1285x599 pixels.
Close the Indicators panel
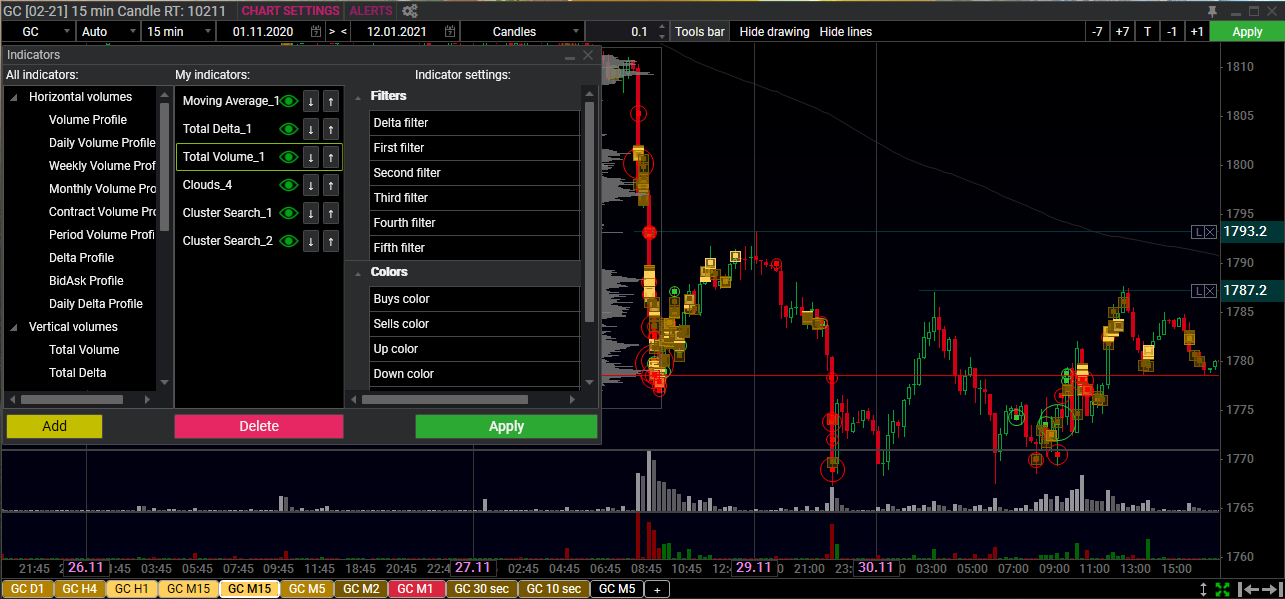click(x=588, y=55)
